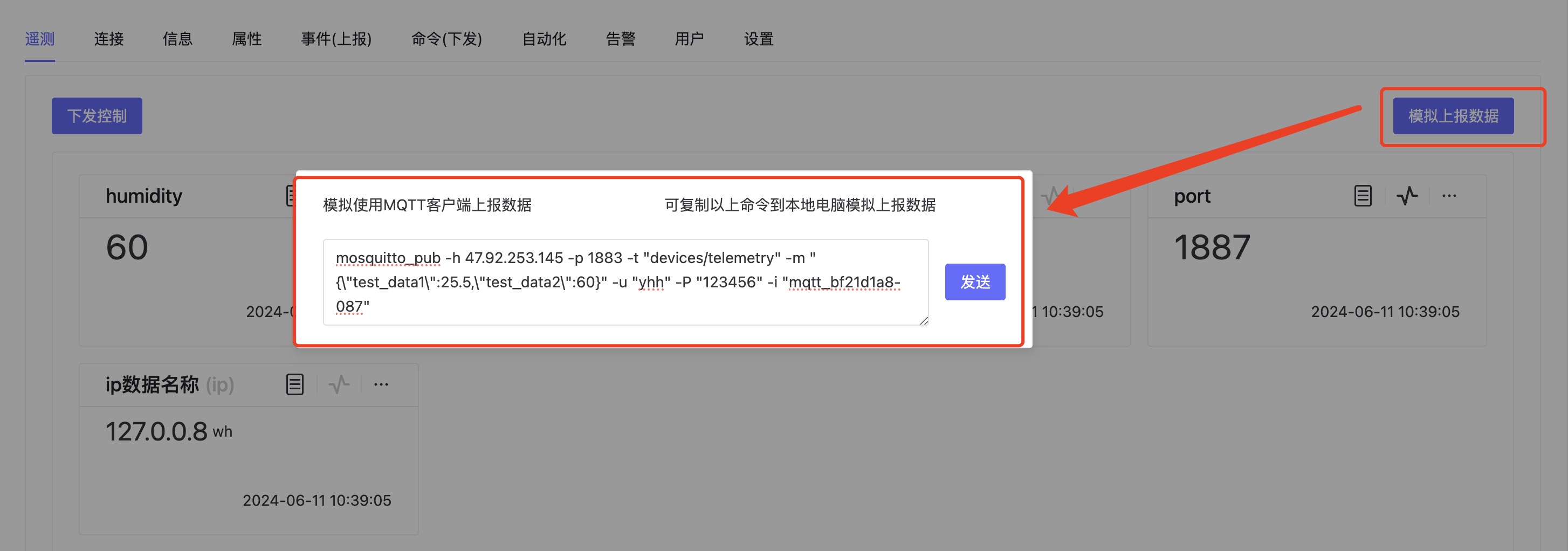Go to the 设置 tab
Viewport: 1568px width, 551px height.
point(759,39)
